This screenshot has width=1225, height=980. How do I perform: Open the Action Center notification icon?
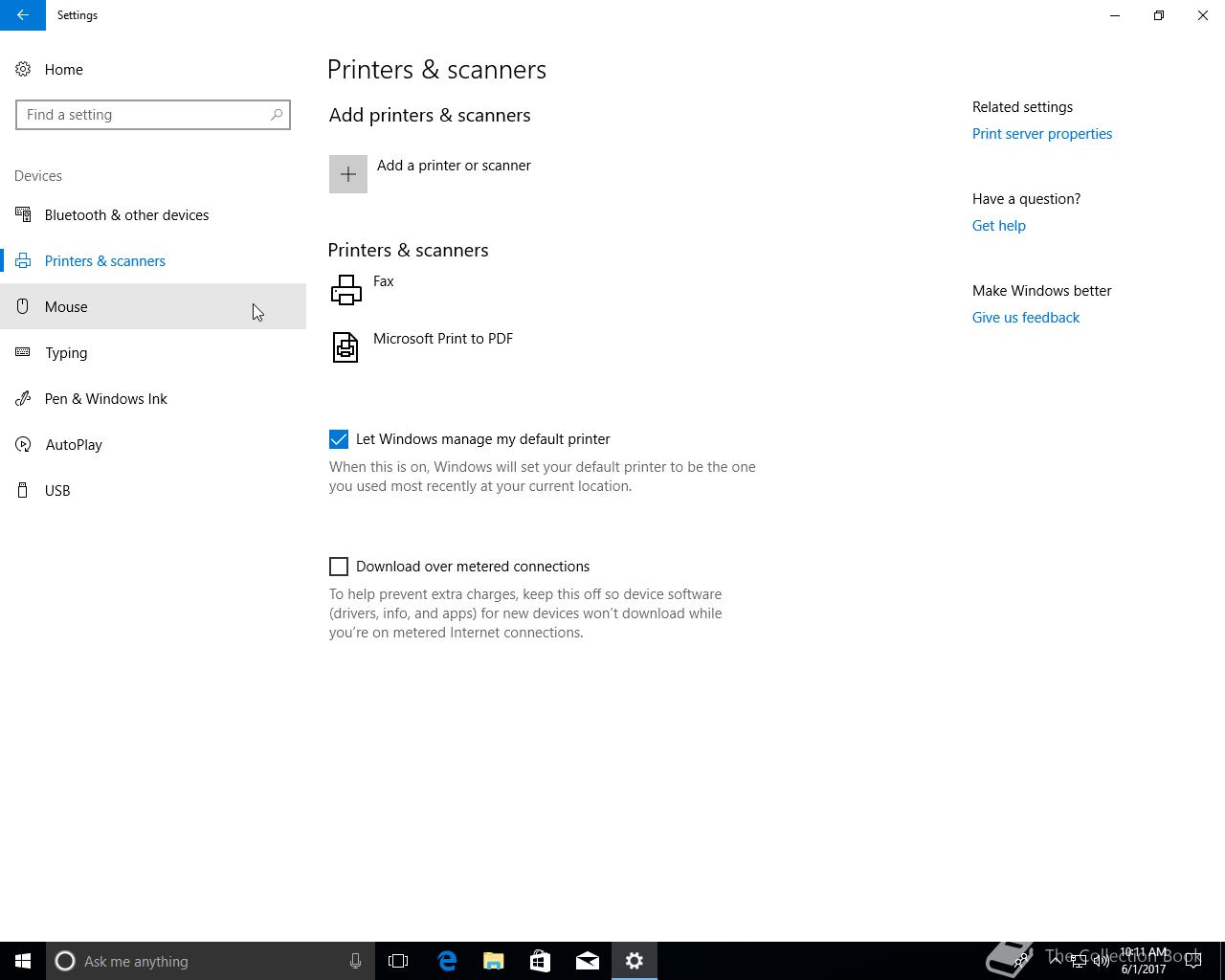pos(1193,961)
